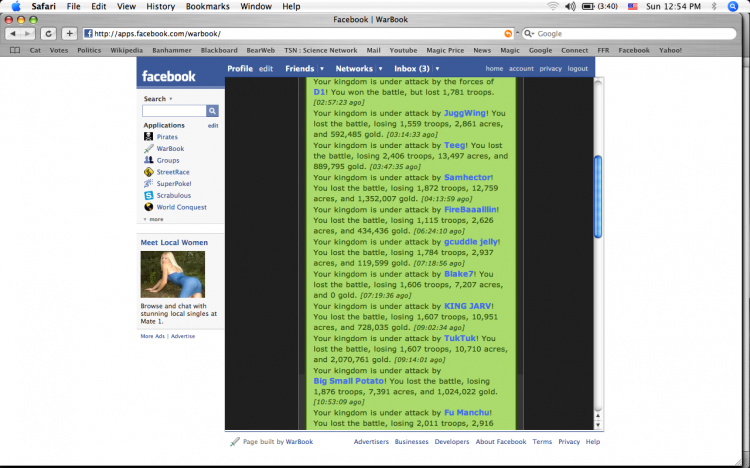Open the bookmarks book icon
The image size is (750, 468).
(15, 50)
